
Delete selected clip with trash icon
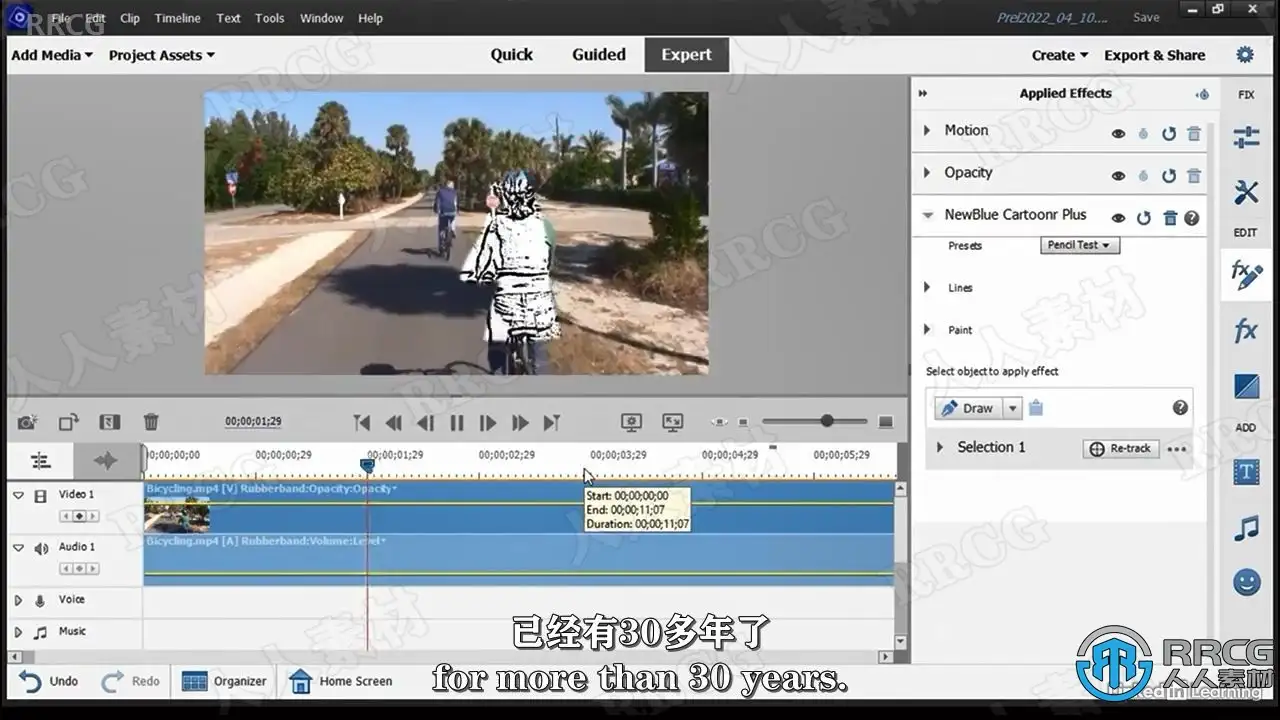tap(151, 423)
